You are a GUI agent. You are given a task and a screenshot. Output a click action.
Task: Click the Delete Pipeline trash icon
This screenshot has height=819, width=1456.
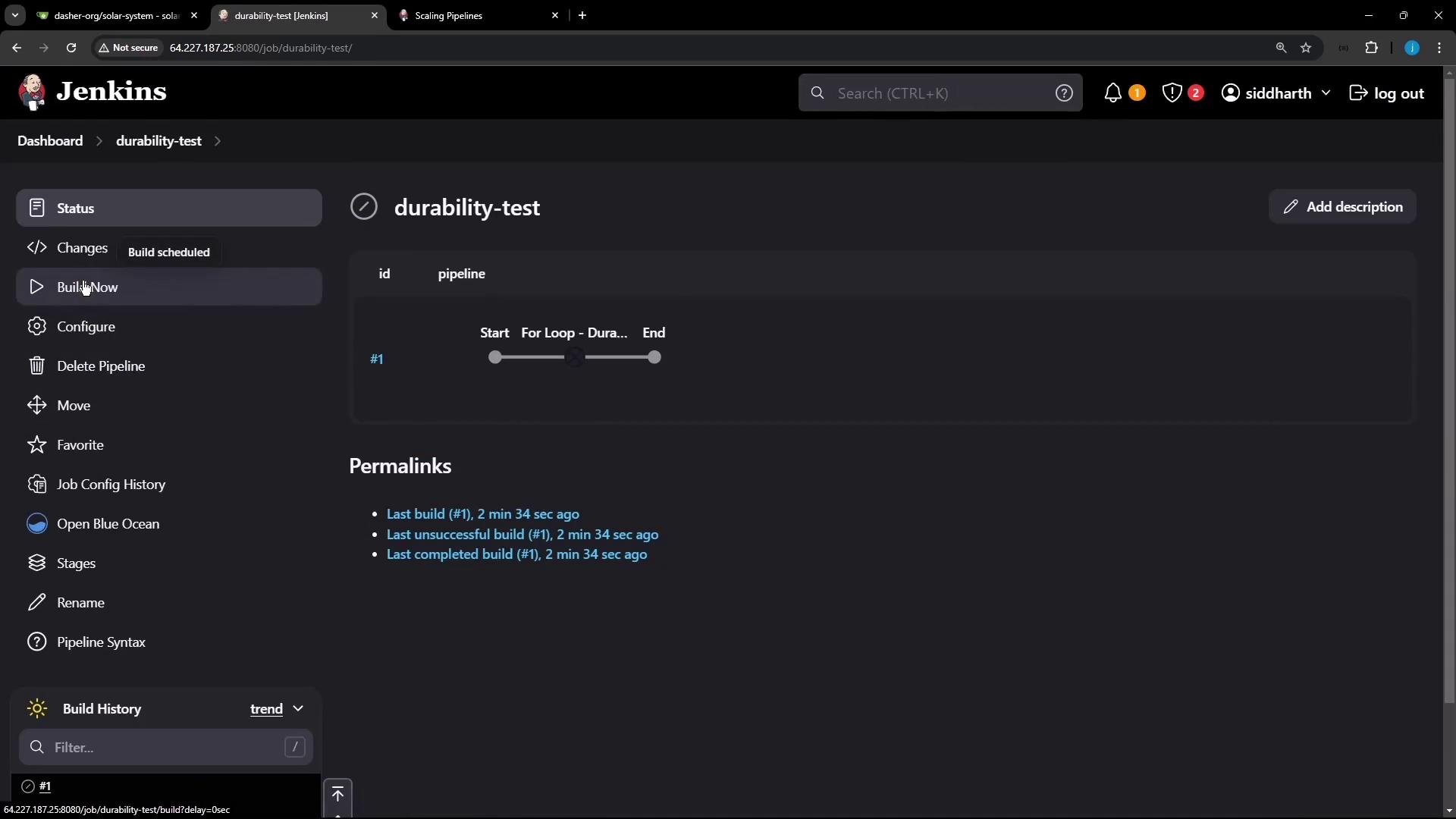coord(36,366)
